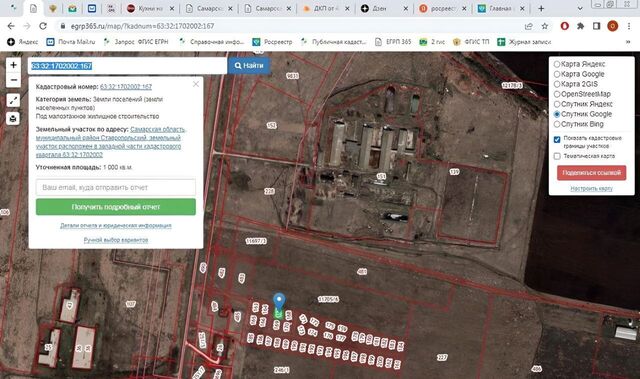Select Карта Google radio option
Screen dimensions: 640x379
click(557, 74)
